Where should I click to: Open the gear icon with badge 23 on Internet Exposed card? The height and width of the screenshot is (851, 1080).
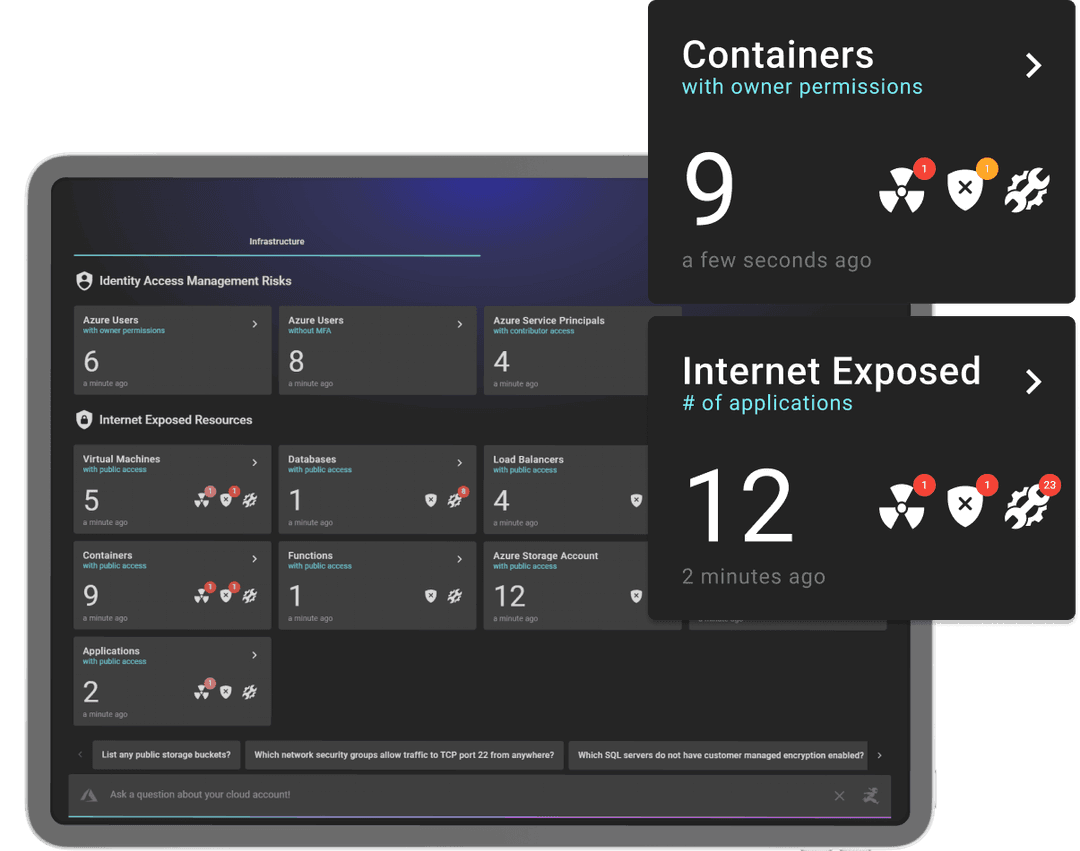click(x=1028, y=505)
